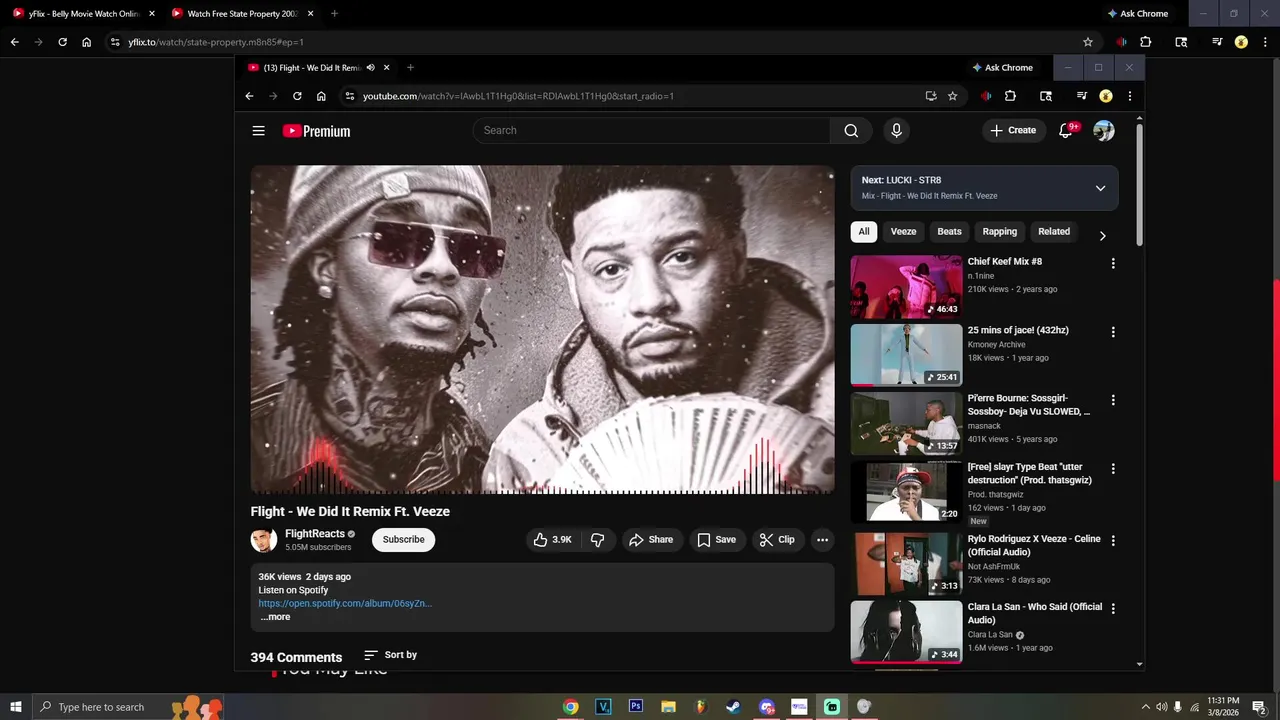Select the All filter chip

pyautogui.click(x=864, y=231)
